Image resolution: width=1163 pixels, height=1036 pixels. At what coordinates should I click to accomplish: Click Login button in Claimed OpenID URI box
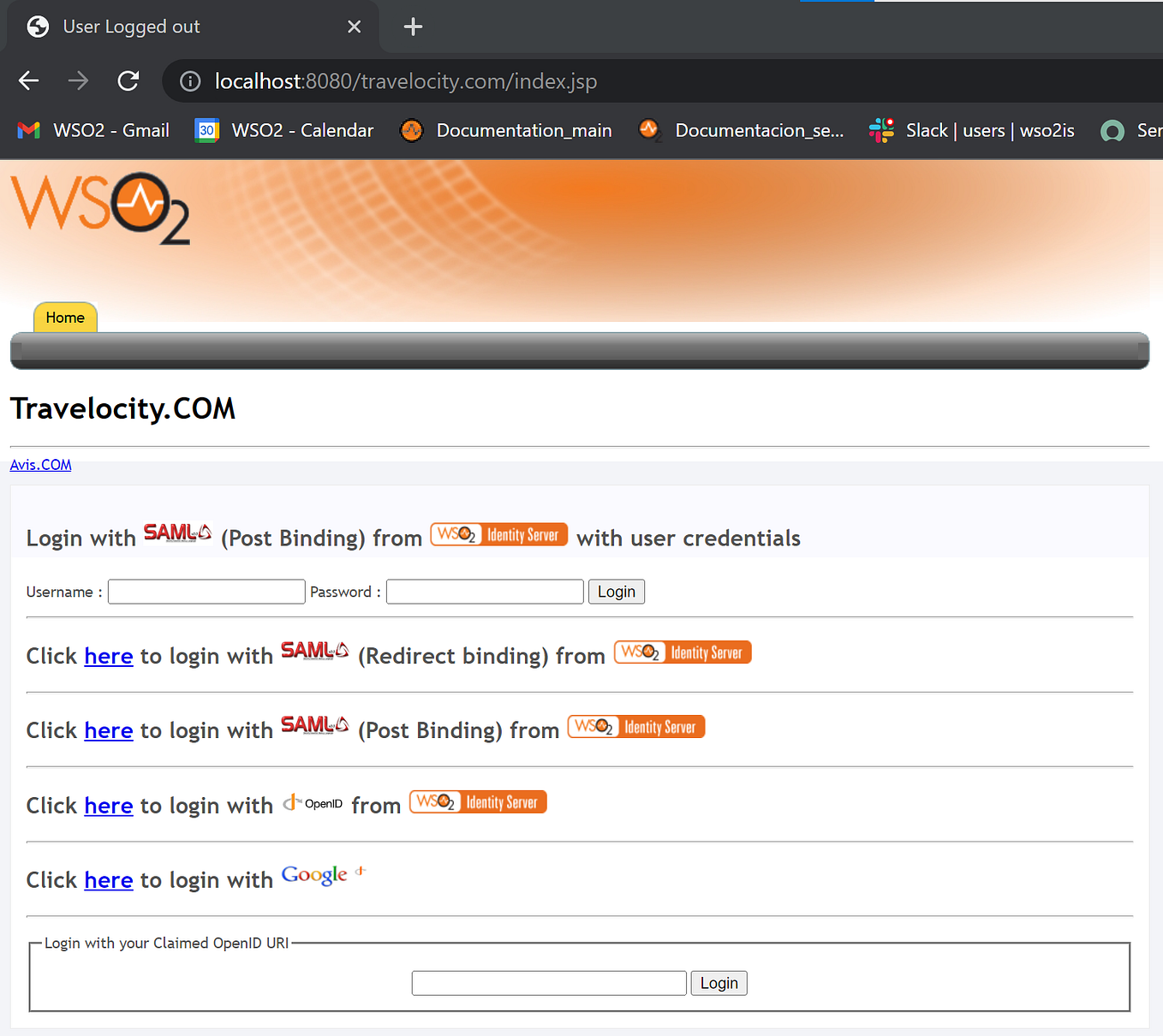click(x=719, y=983)
